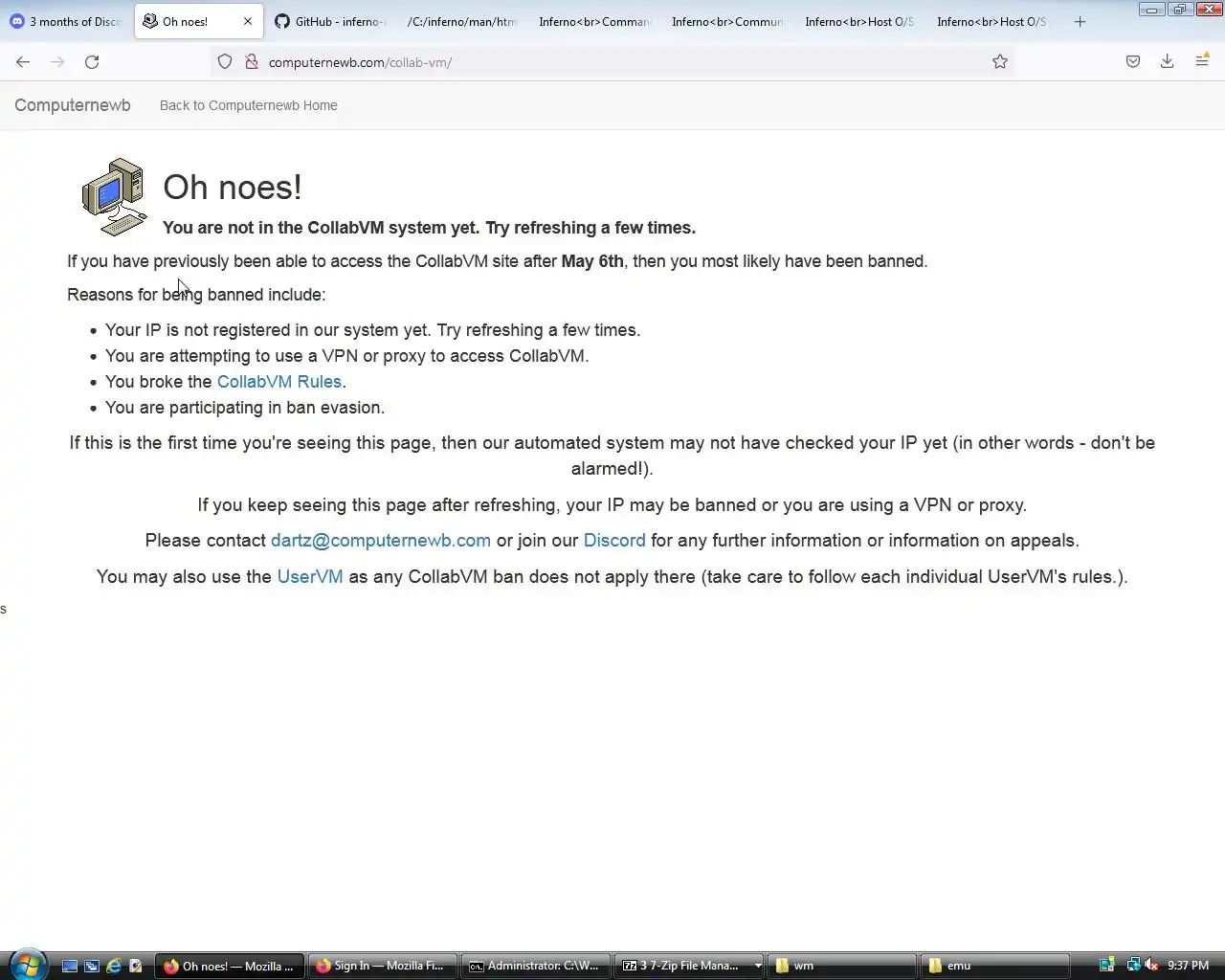
Task: Switch to '/C:/inferno/man/htm' tab
Action: click(462, 21)
